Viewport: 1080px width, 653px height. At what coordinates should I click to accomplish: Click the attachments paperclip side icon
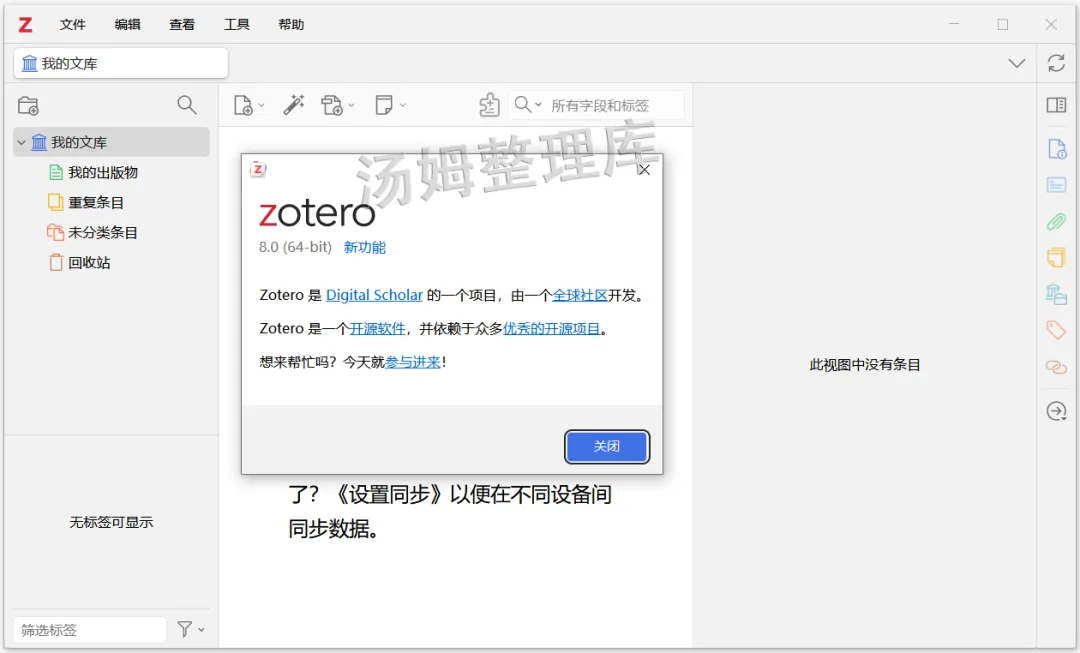[x=1057, y=221]
